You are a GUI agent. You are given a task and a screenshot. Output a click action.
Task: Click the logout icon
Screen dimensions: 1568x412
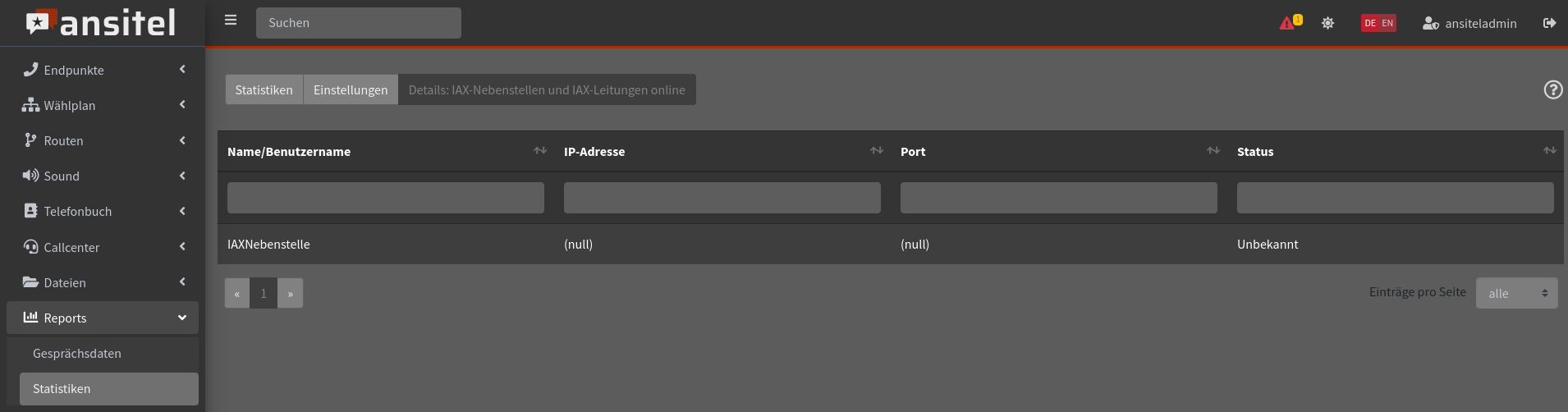[x=1549, y=23]
